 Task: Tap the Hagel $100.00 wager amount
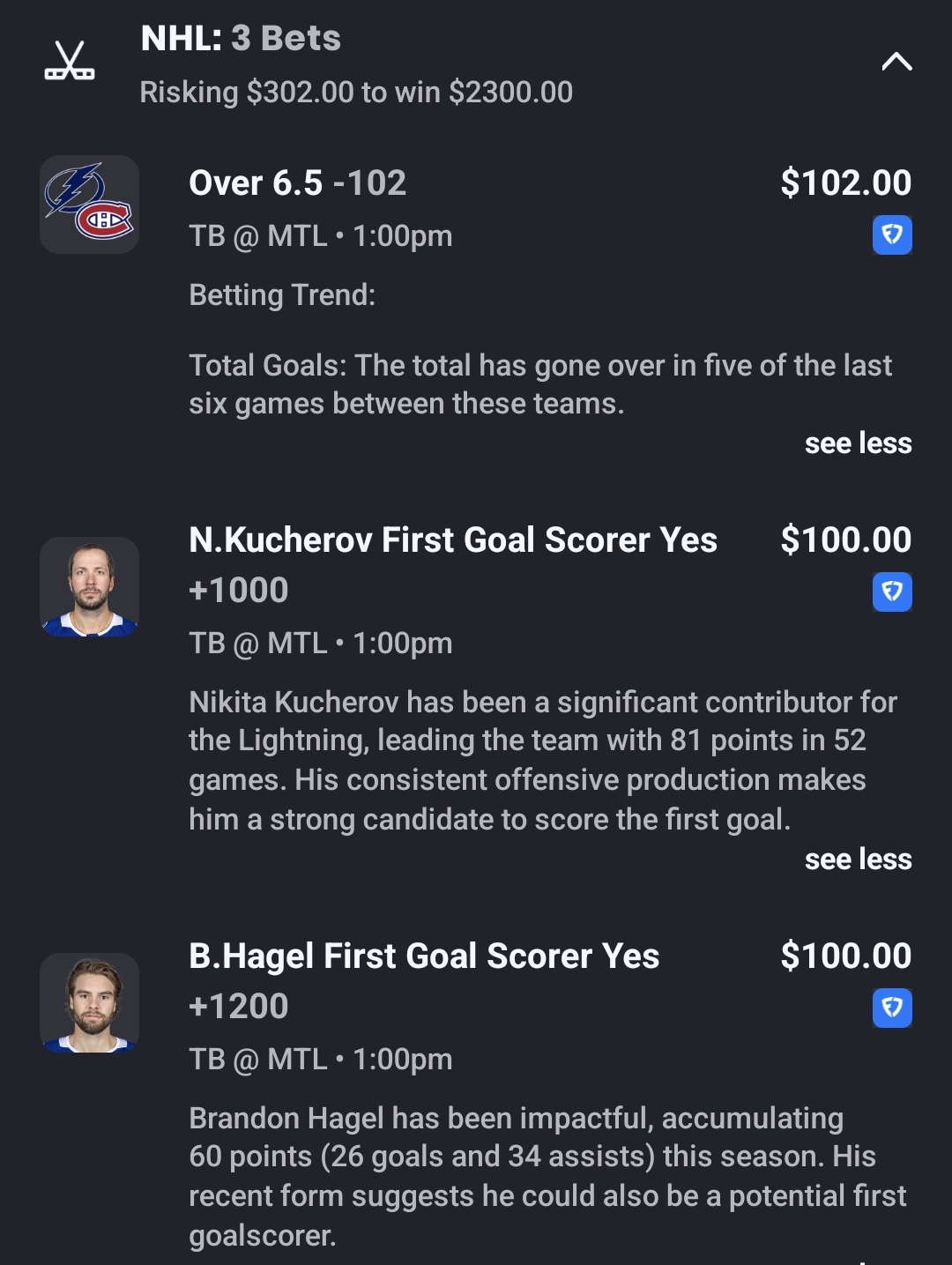845,956
